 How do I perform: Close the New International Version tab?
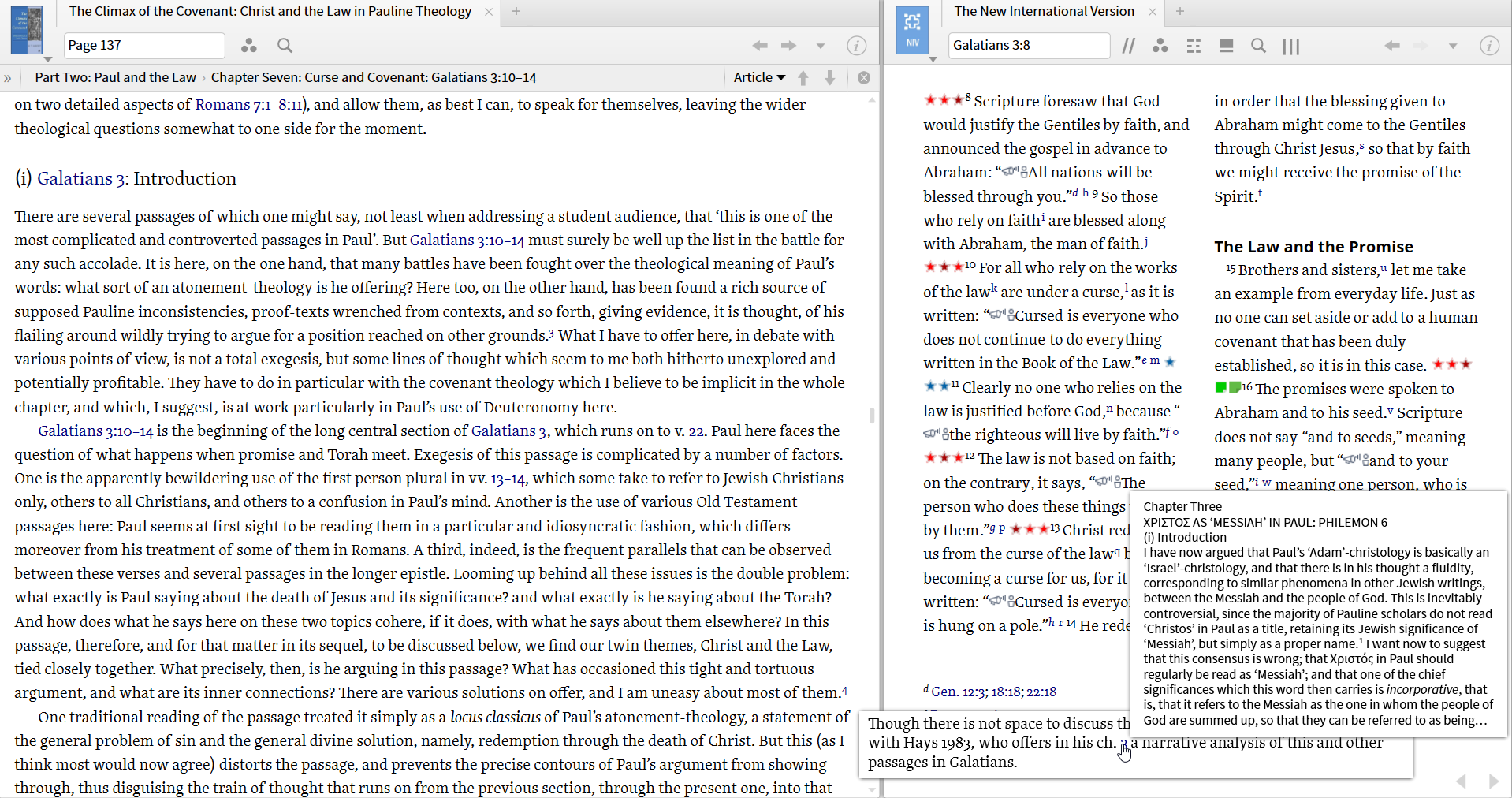(x=1153, y=12)
